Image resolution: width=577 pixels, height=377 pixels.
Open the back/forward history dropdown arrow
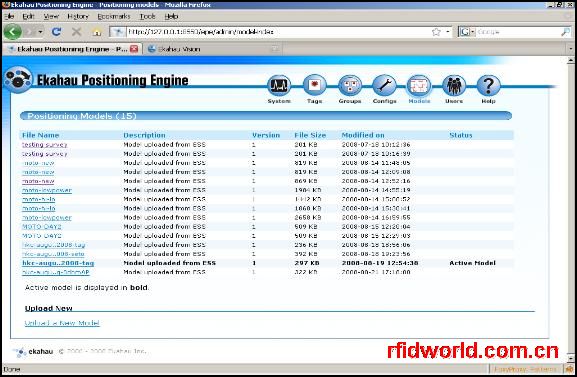[40, 32]
